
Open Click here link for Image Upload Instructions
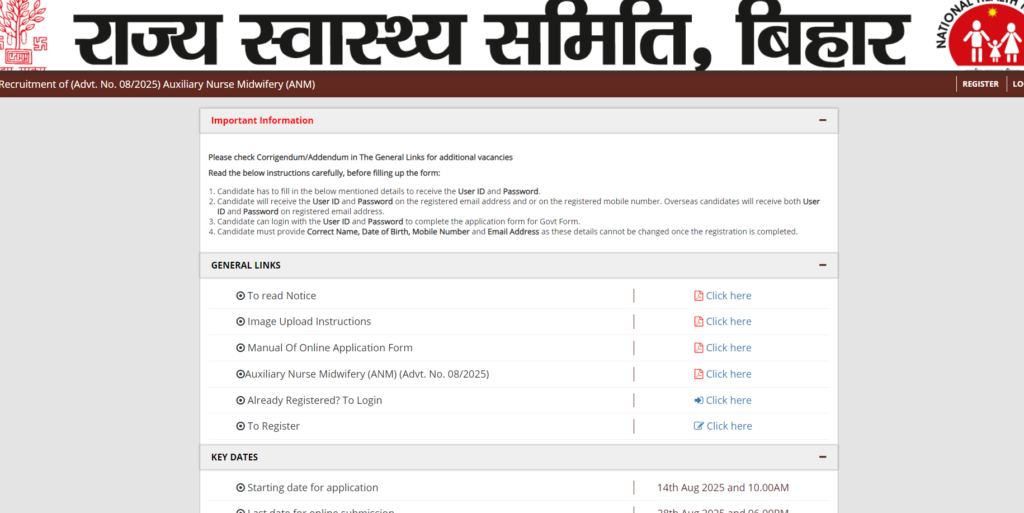pyautogui.click(x=728, y=322)
